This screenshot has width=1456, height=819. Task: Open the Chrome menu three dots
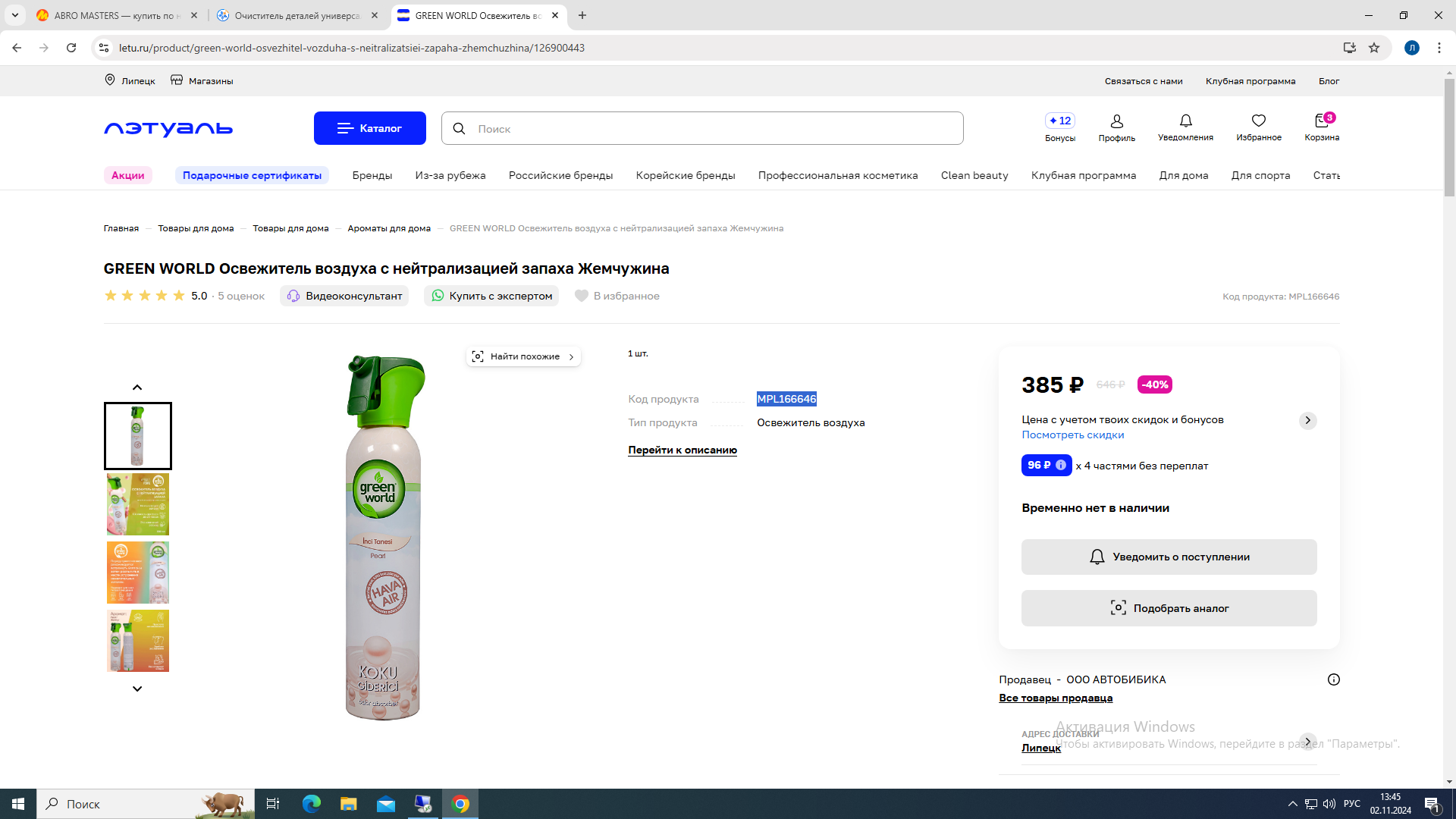pyautogui.click(x=1439, y=48)
